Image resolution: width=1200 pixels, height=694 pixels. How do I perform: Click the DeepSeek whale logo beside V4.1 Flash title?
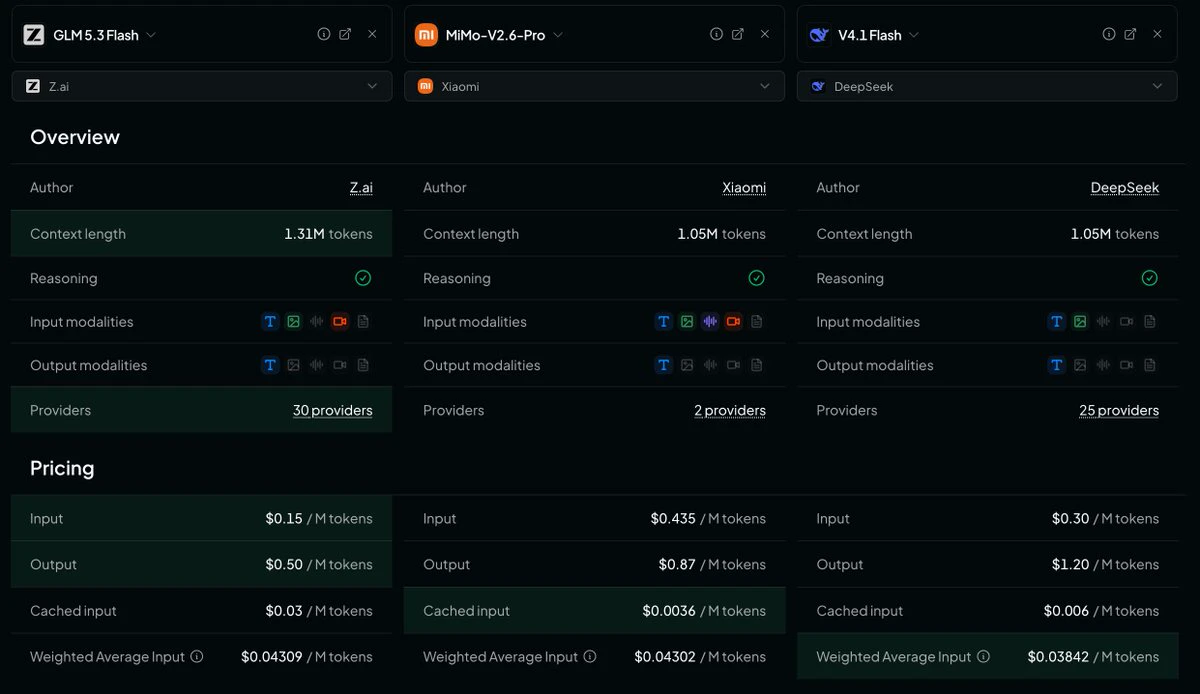click(819, 35)
